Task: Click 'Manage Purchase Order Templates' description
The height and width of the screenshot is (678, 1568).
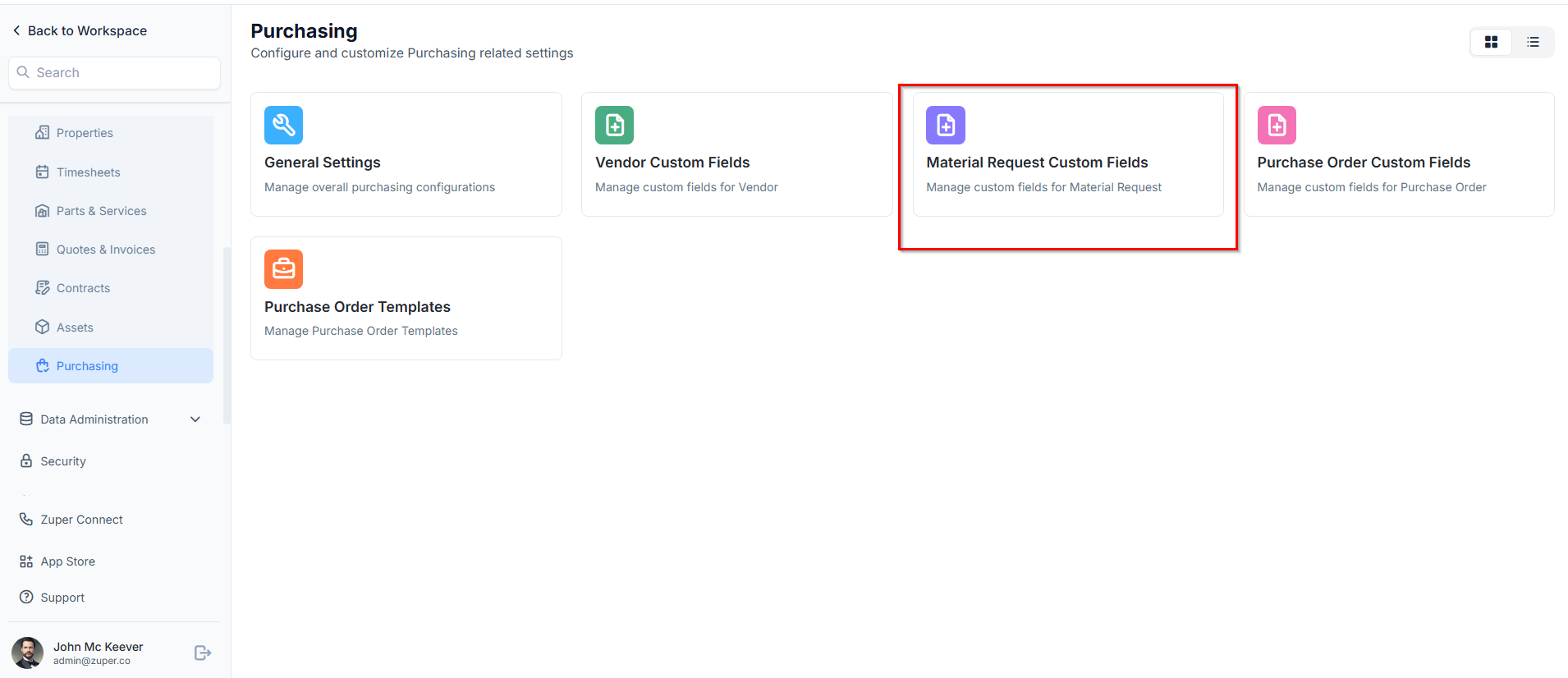Action: [x=361, y=331]
